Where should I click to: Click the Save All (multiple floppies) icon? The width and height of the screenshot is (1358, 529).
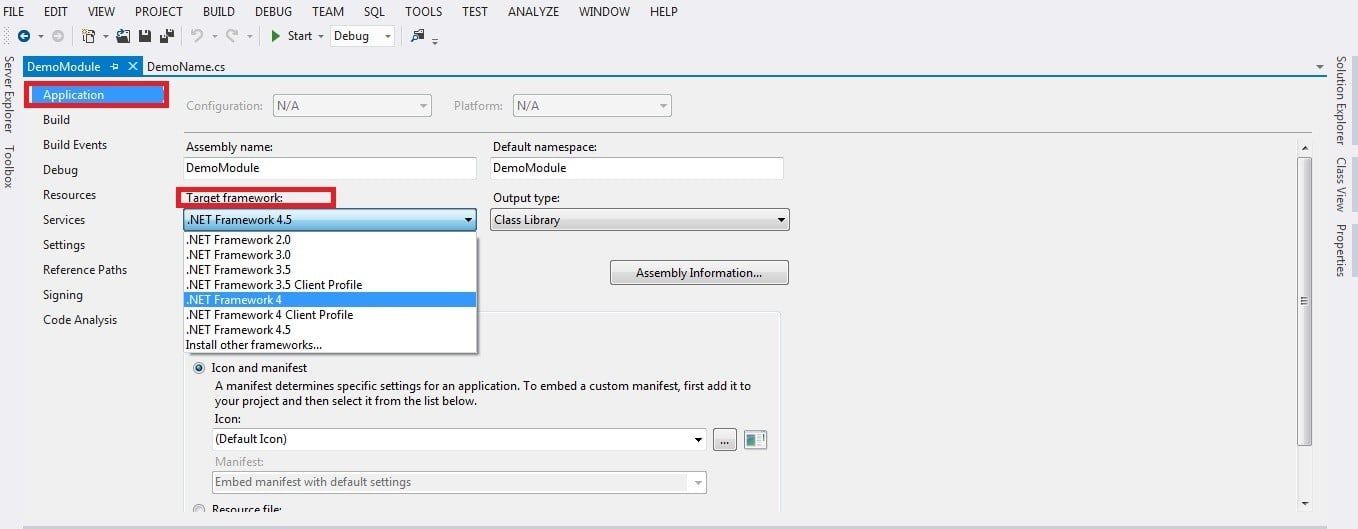pyautogui.click(x=165, y=36)
